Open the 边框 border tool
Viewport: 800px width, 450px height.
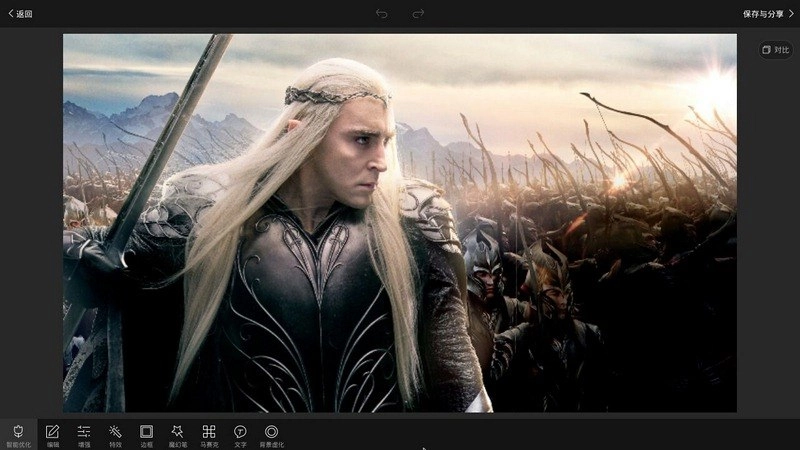tap(146, 434)
